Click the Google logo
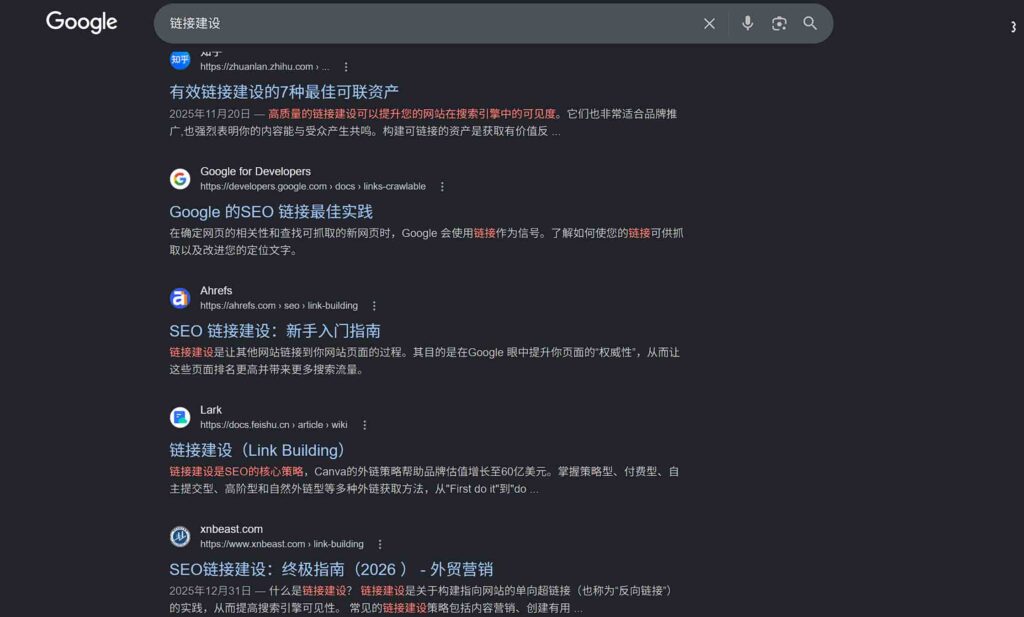 (x=82, y=22)
